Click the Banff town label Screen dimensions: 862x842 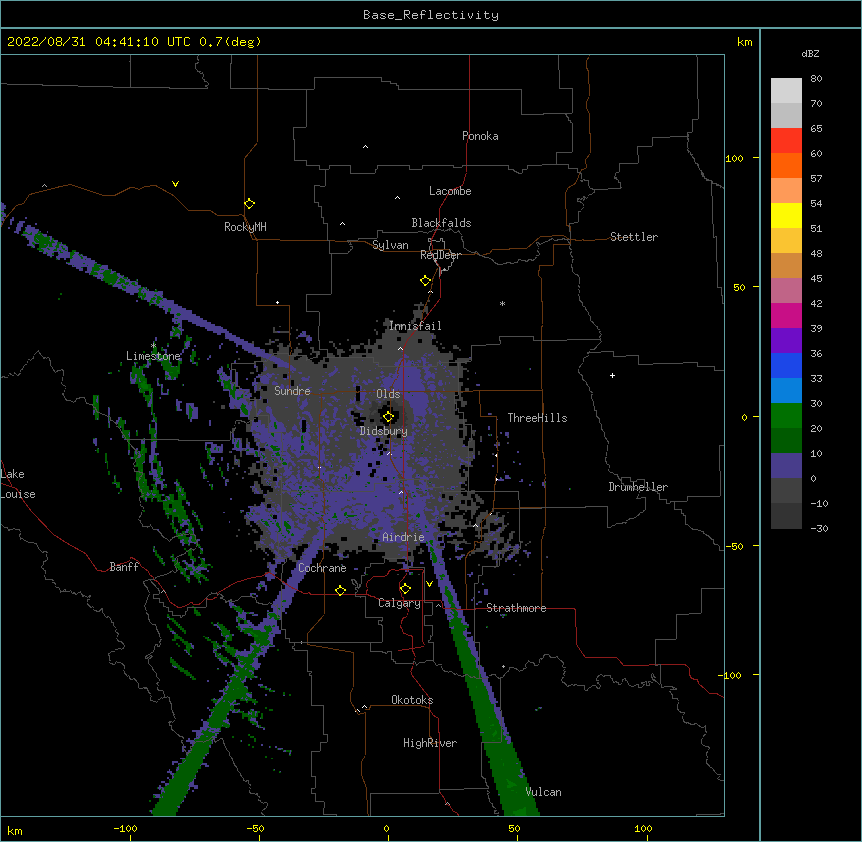[x=124, y=567]
